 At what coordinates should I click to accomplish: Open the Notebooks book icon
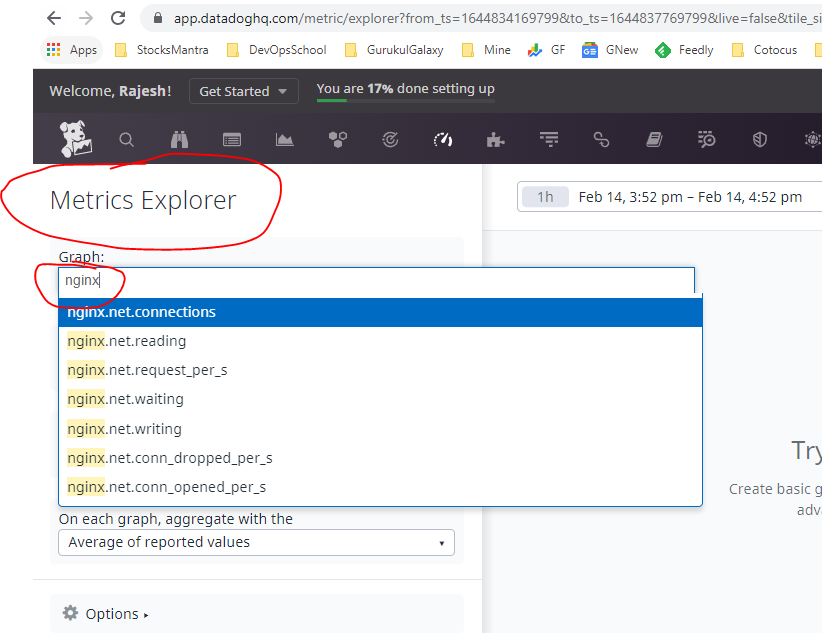coord(654,140)
